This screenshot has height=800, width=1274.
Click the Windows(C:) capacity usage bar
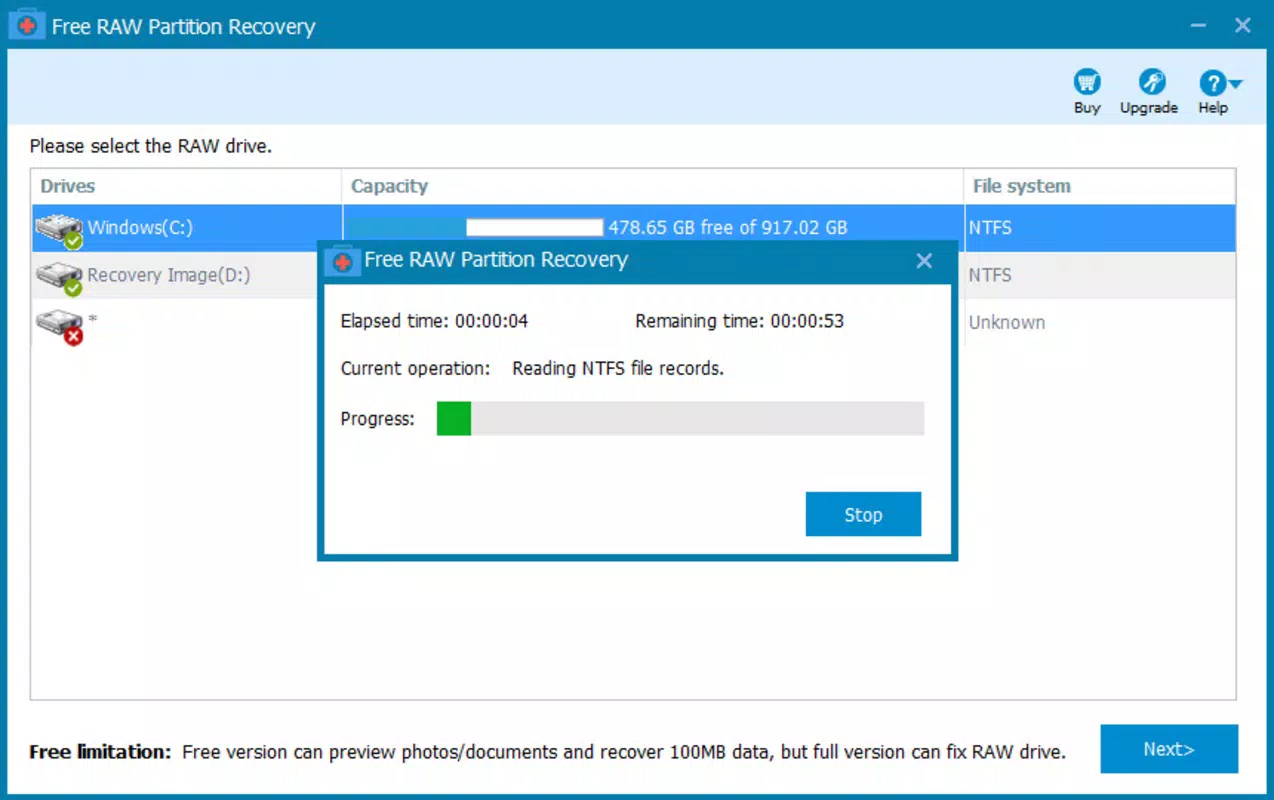[x=476, y=227]
